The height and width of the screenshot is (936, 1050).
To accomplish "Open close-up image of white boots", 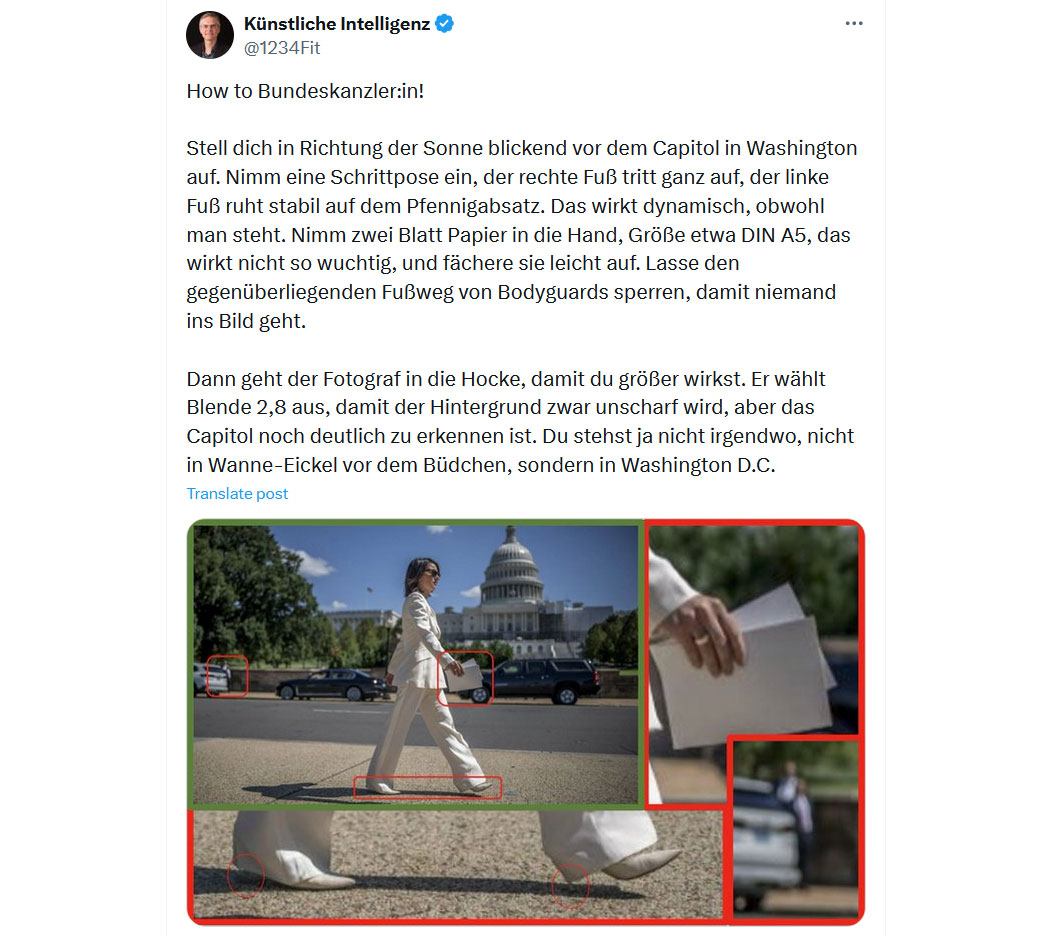I will coord(457,864).
